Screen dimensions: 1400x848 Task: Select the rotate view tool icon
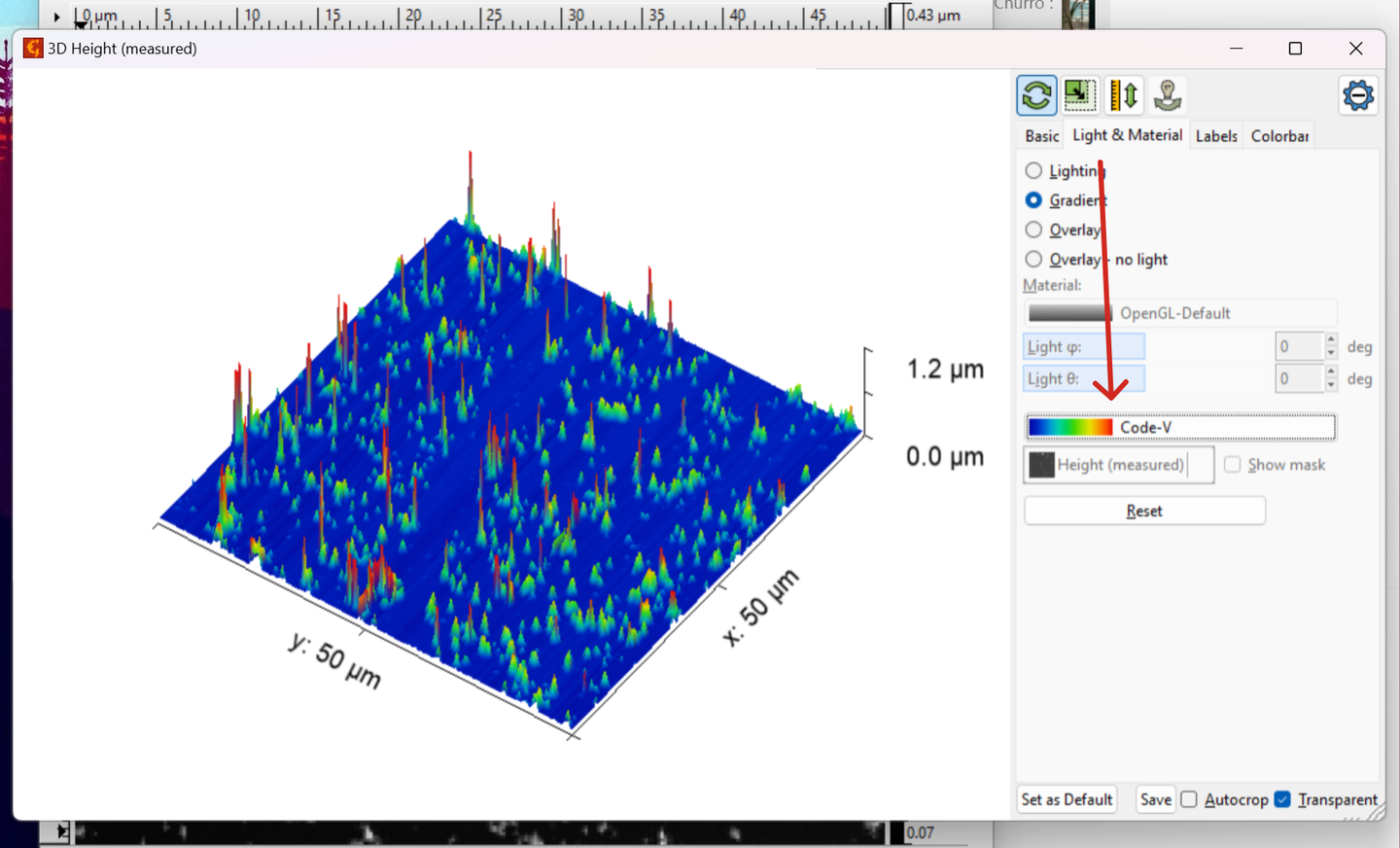point(1036,95)
